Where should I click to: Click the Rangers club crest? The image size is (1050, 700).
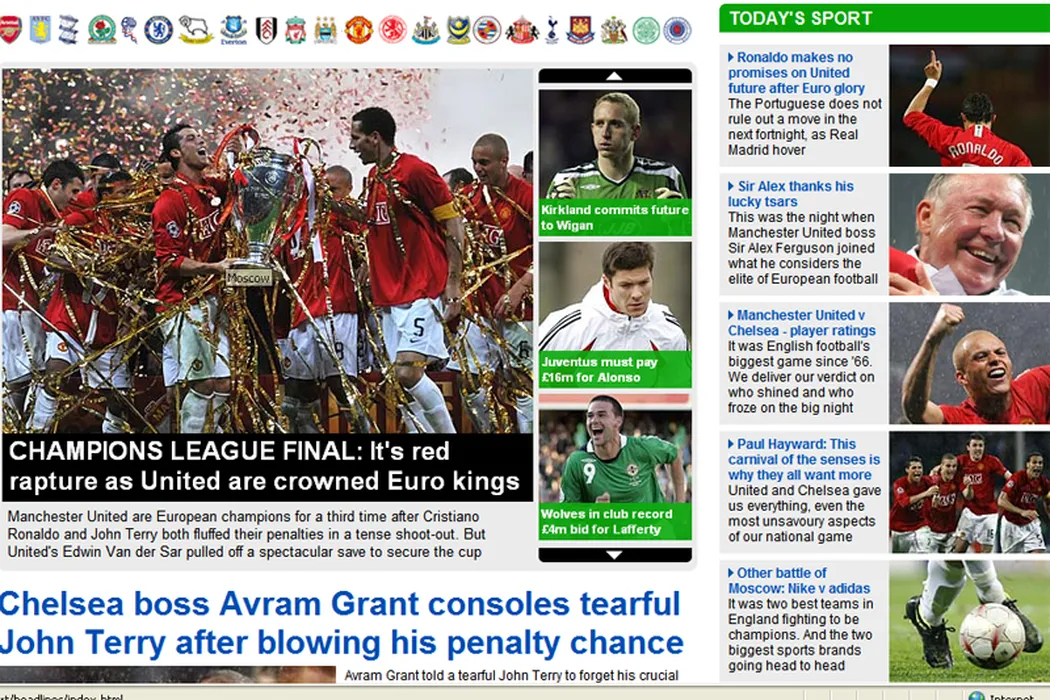click(677, 30)
